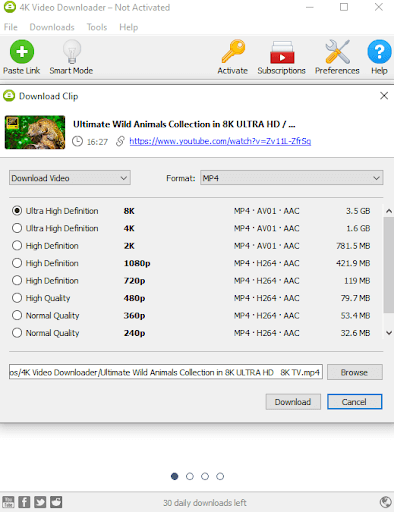Click 'MP4 · AV01 · AAC' in 8K row

click(267, 211)
